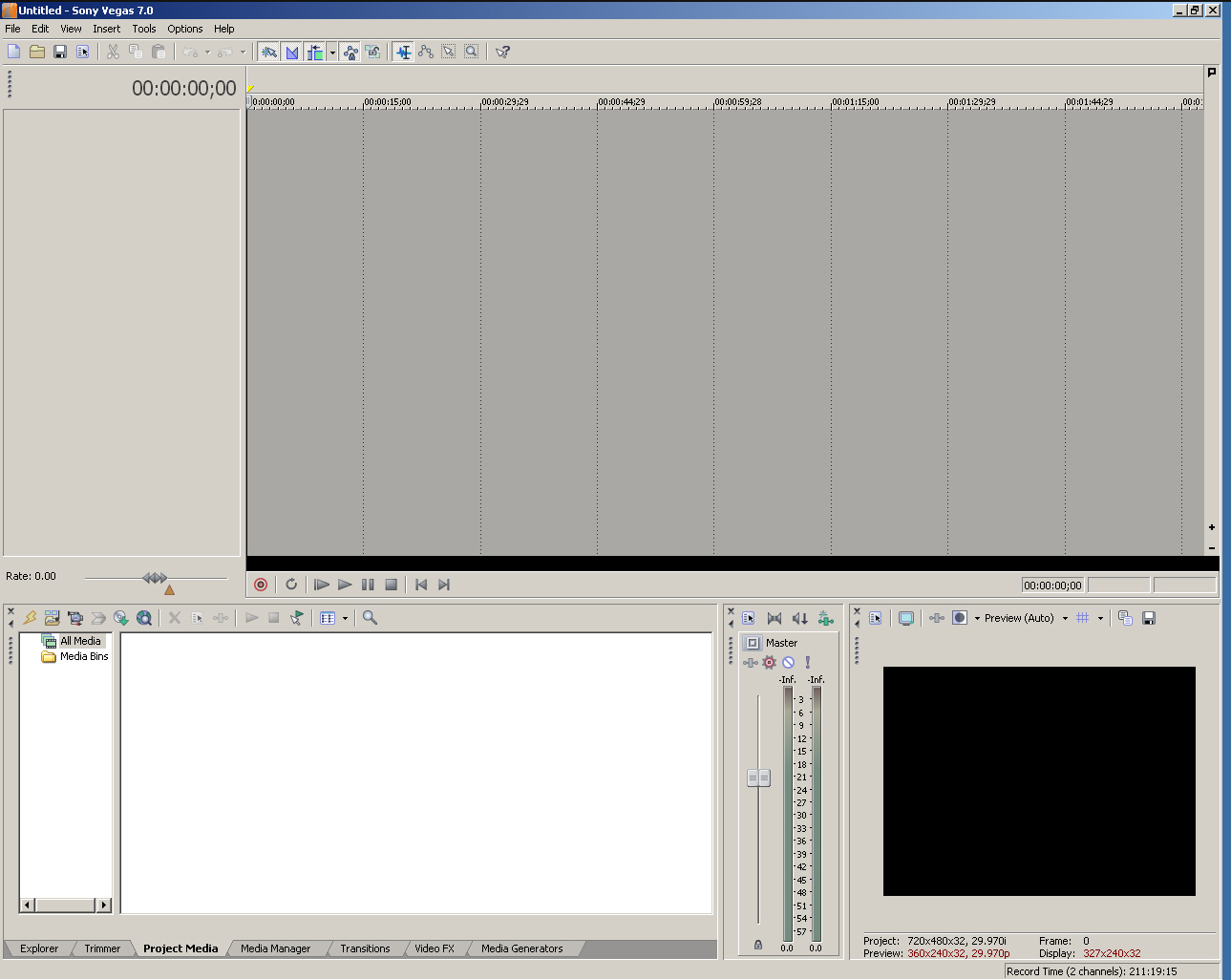Viewport: 1231px width, 980px height.
Task: Open the preview Overlays grid dropdown arrow
Action: point(1100,618)
